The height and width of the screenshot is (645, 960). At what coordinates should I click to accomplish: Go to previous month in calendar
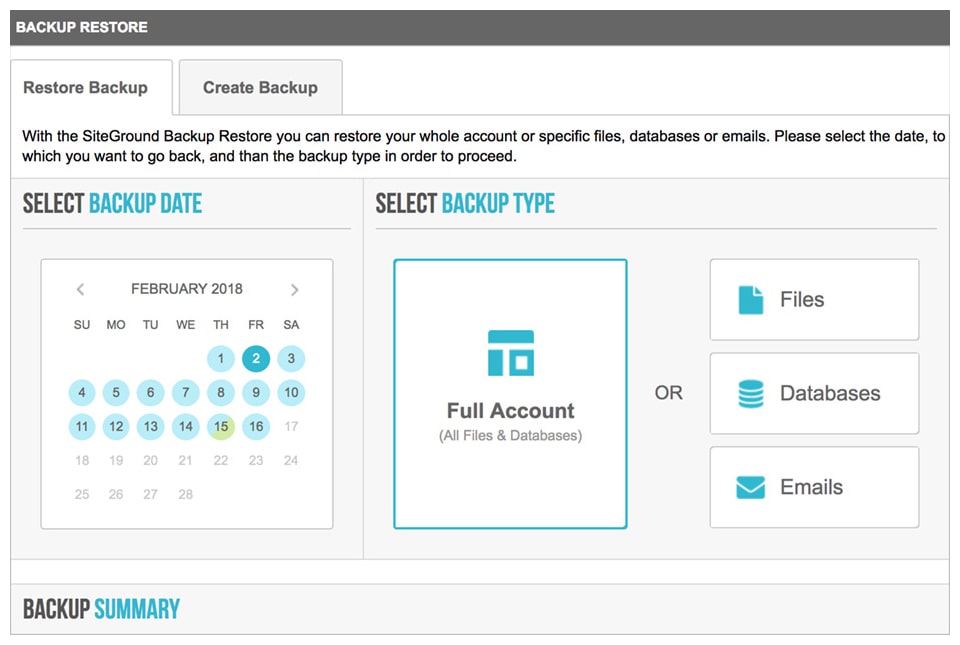click(x=81, y=290)
